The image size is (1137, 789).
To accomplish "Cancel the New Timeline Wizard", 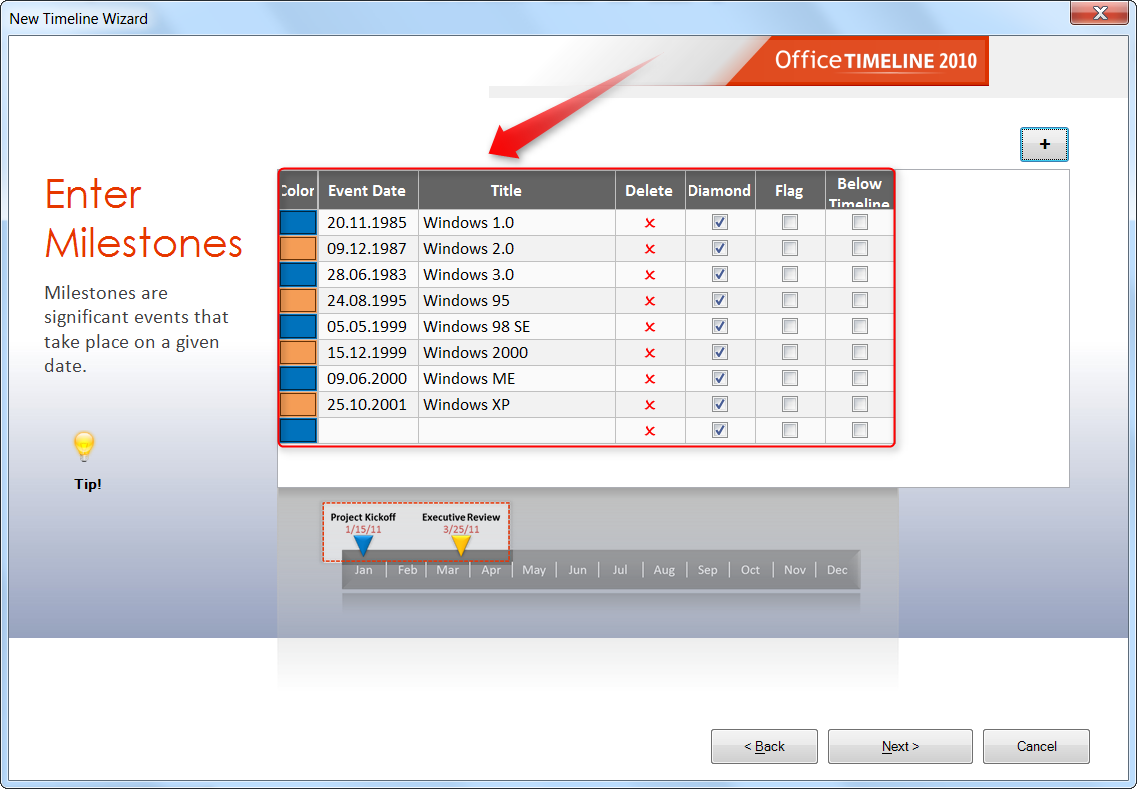I will click(x=1036, y=746).
